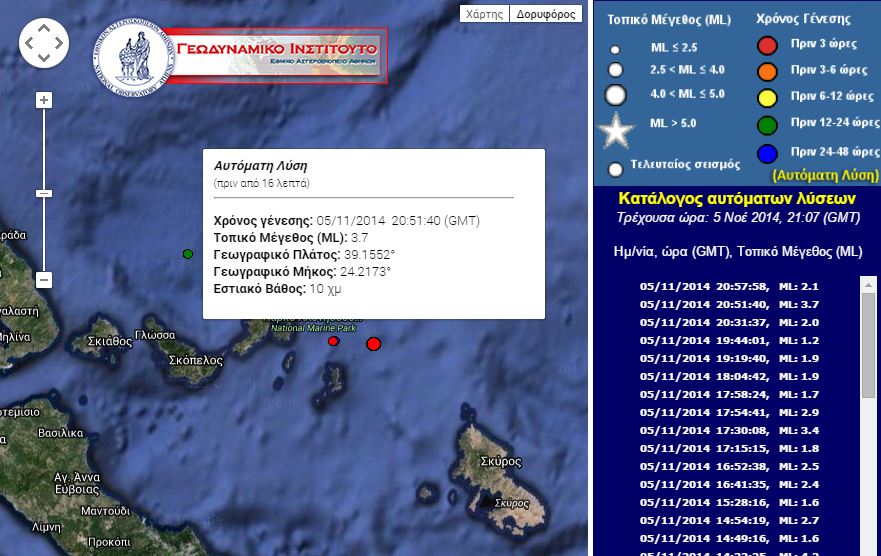The height and width of the screenshot is (556, 881).
Task: Switch to the Δορυφόρος satellite view
Action: (x=545, y=14)
